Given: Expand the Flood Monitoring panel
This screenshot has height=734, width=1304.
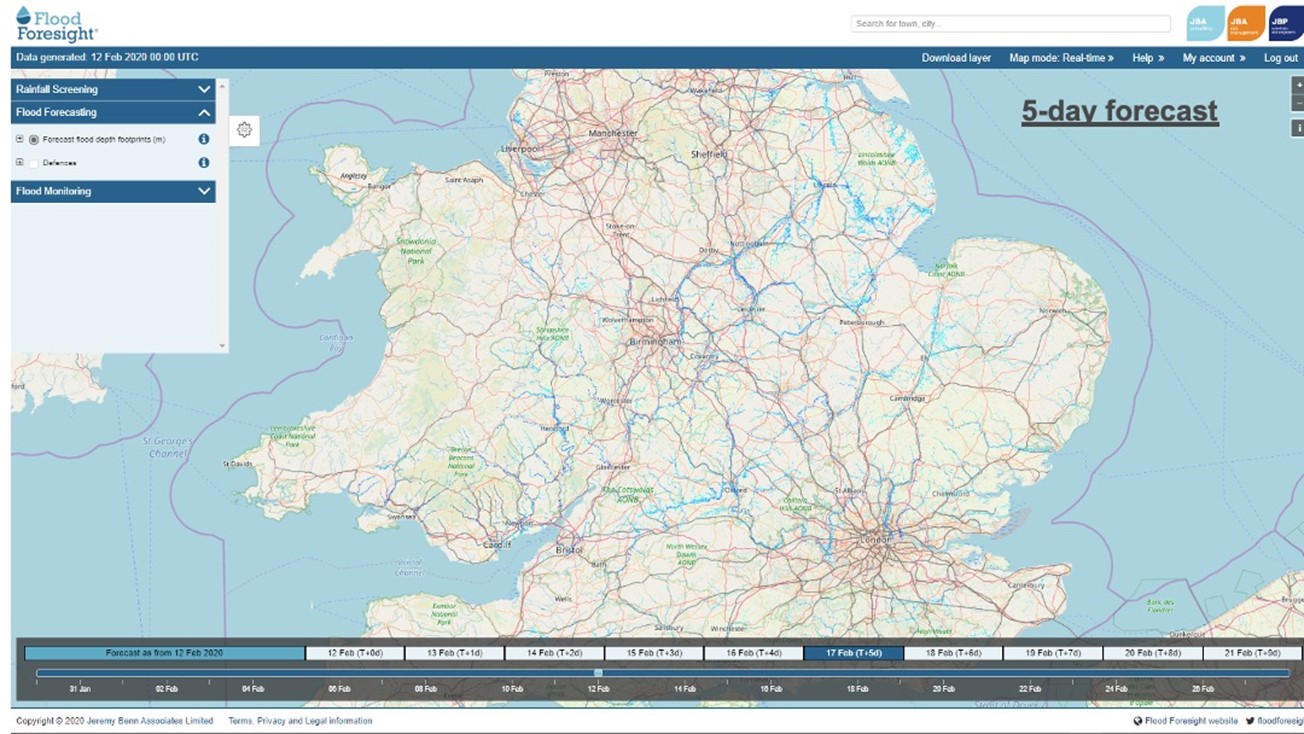Looking at the screenshot, I should pos(204,191).
